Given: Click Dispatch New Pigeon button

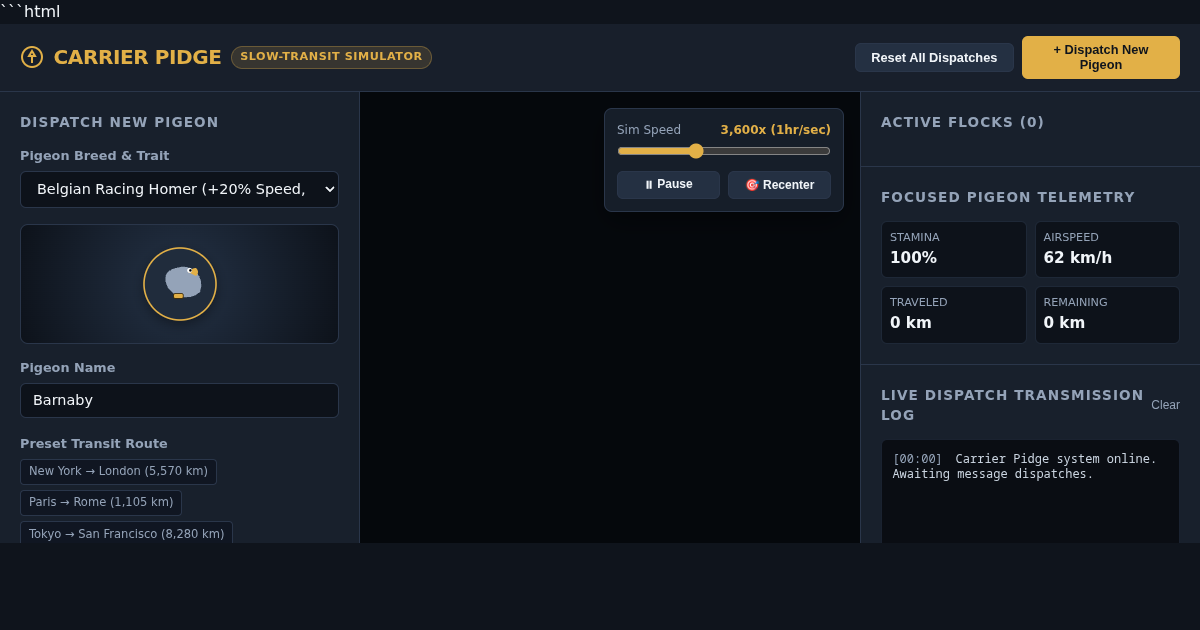Looking at the screenshot, I should pos(1101,57).
